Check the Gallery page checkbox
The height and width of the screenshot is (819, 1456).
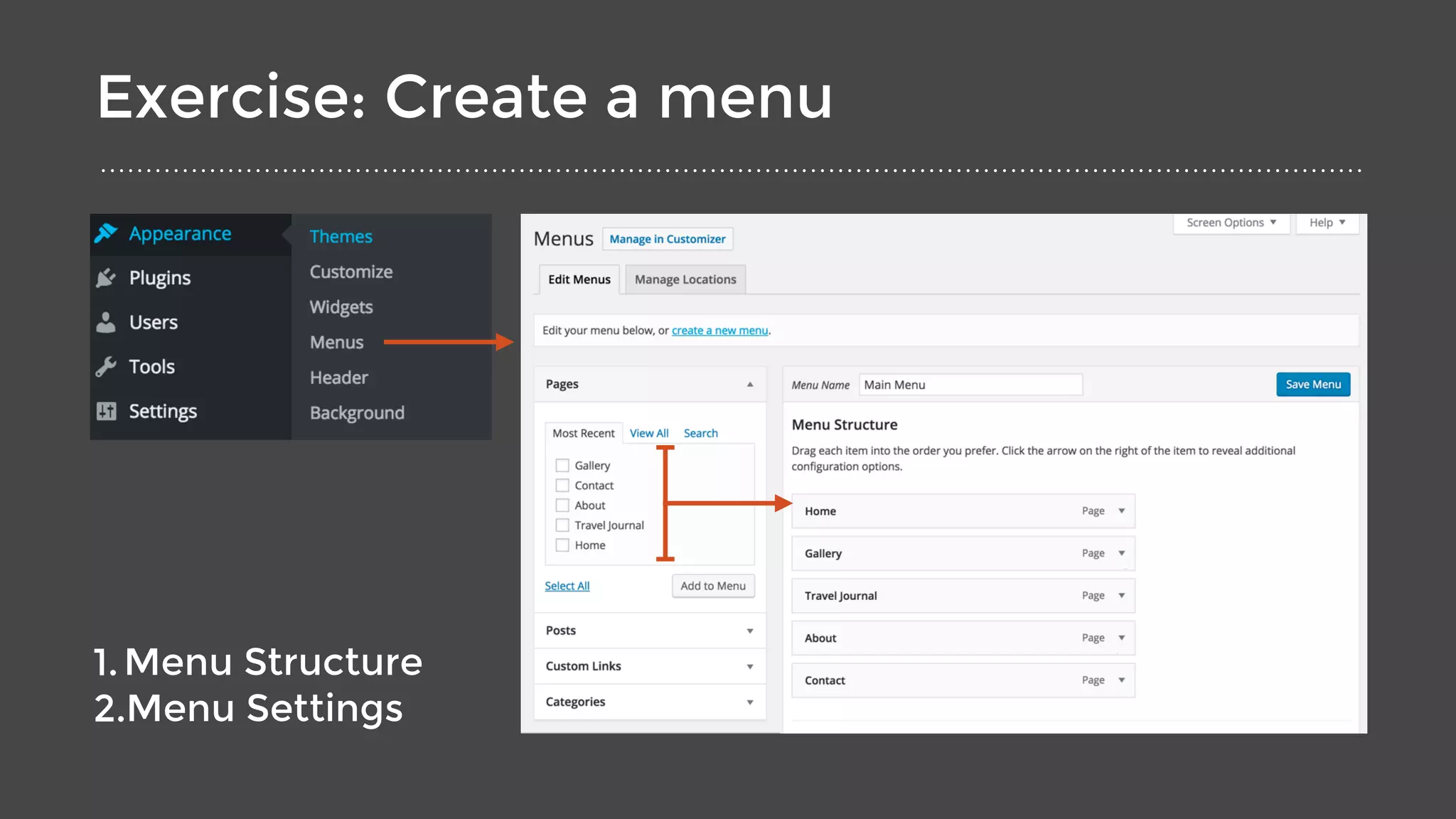coord(562,466)
